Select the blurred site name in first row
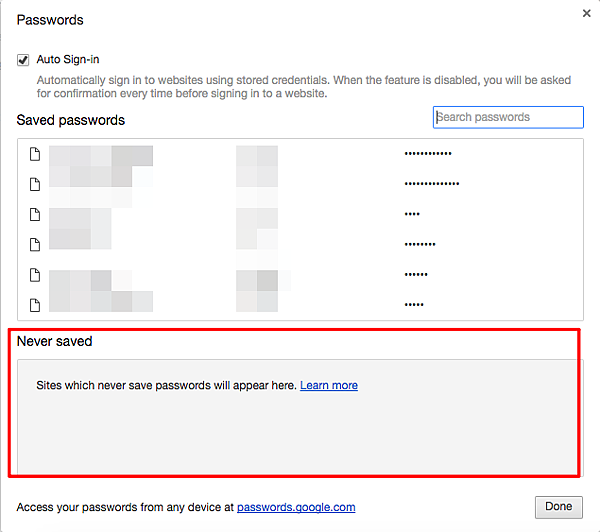The width and height of the screenshot is (600, 532). tap(100, 155)
